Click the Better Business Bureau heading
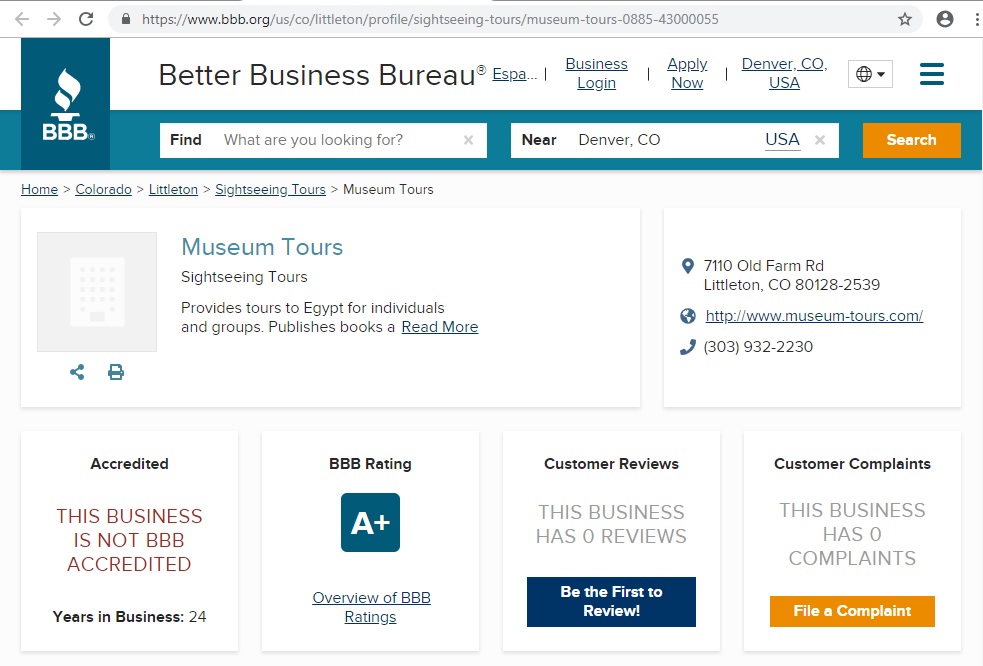 pos(322,75)
